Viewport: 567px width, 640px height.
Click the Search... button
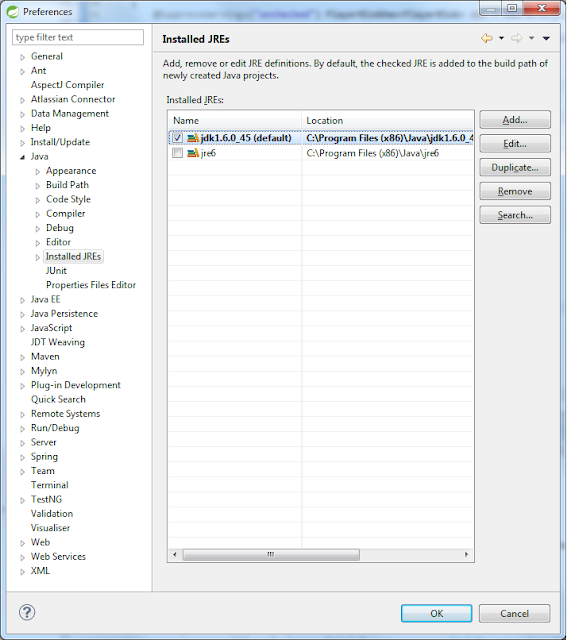pyautogui.click(x=515, y=215)
